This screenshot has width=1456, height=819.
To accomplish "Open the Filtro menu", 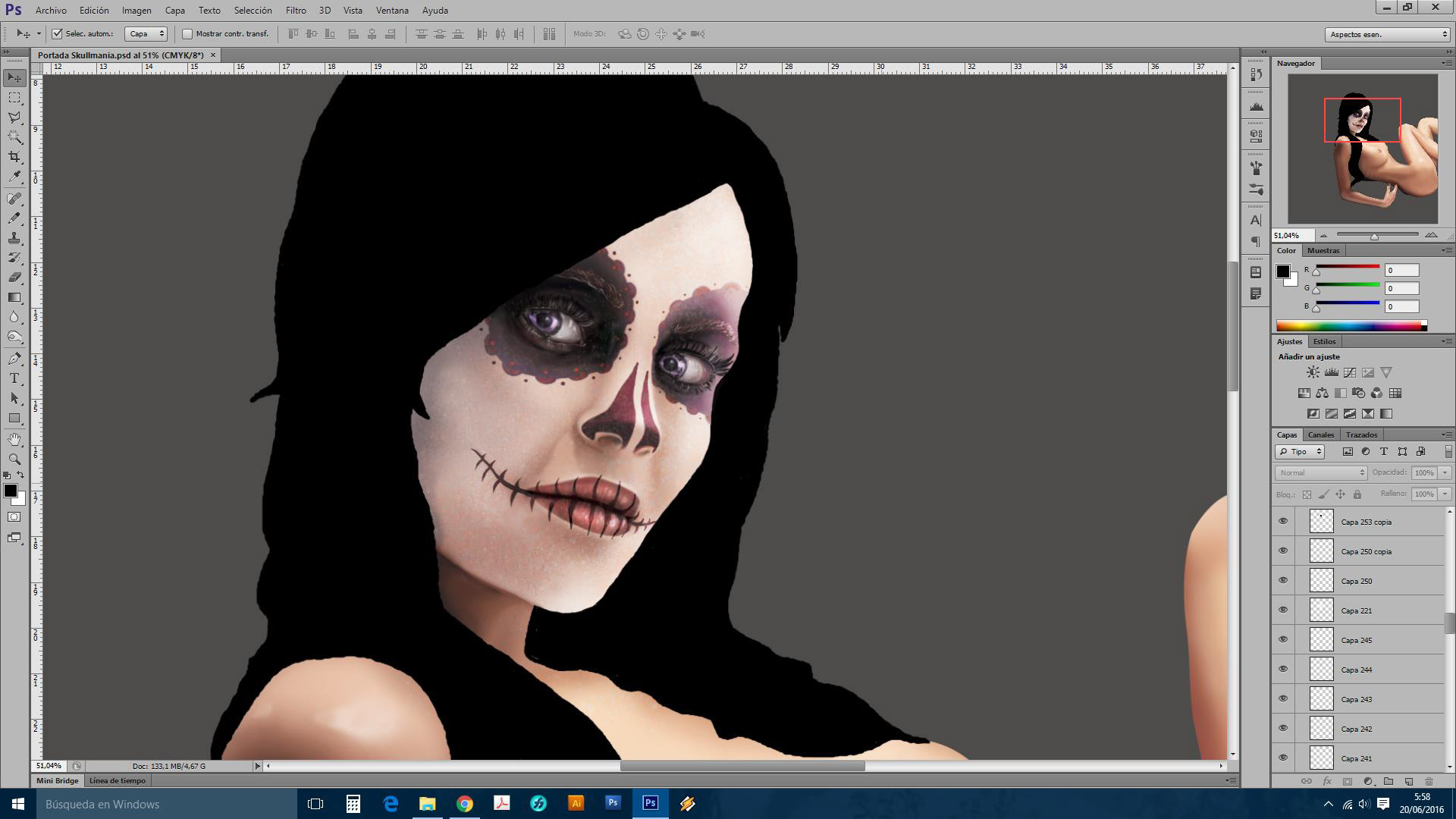I will [x=296, y=11].
